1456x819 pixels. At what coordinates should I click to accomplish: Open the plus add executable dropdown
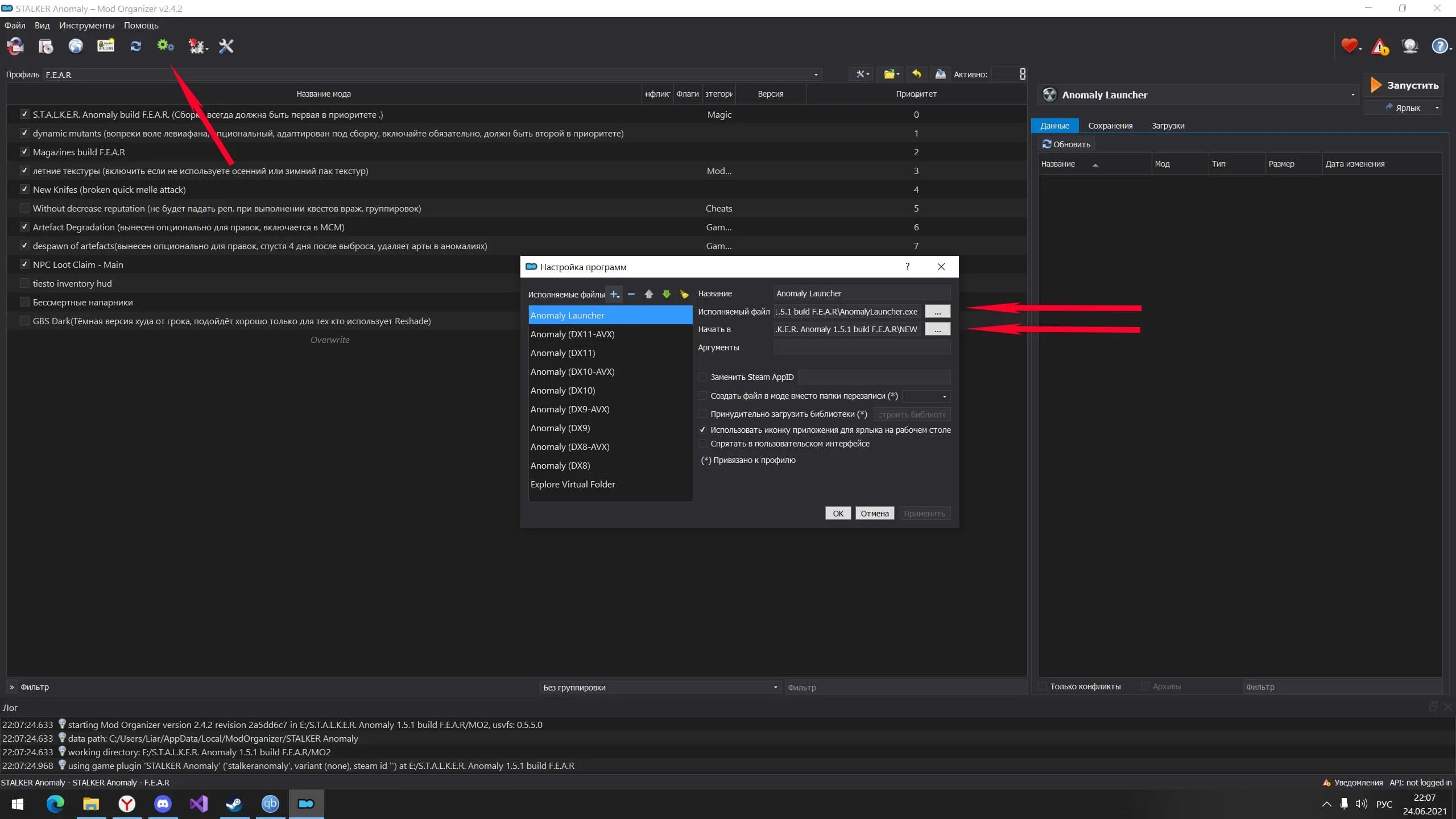point(614,294)
